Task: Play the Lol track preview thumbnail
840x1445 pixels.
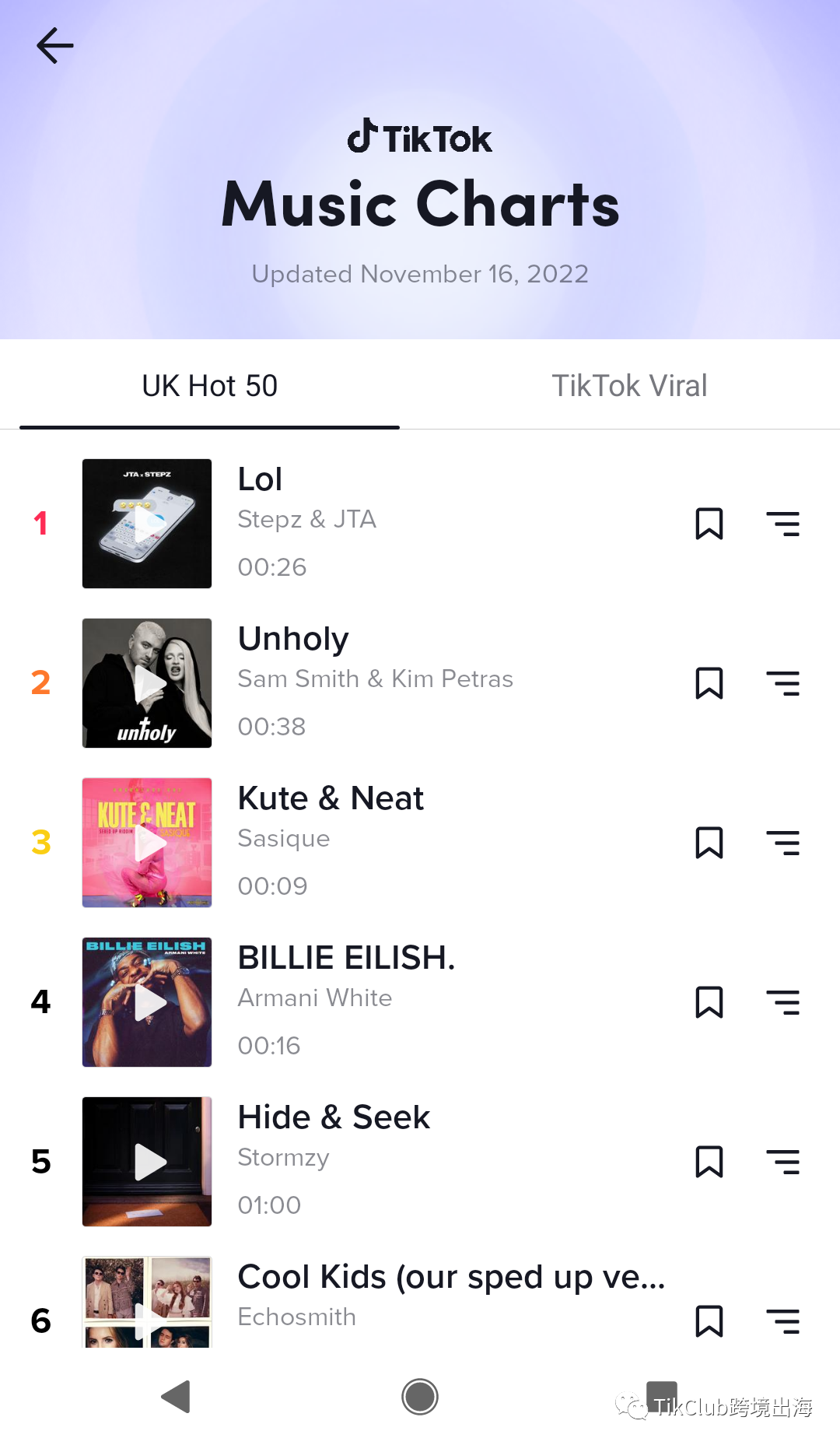Action: coord(147,524)
